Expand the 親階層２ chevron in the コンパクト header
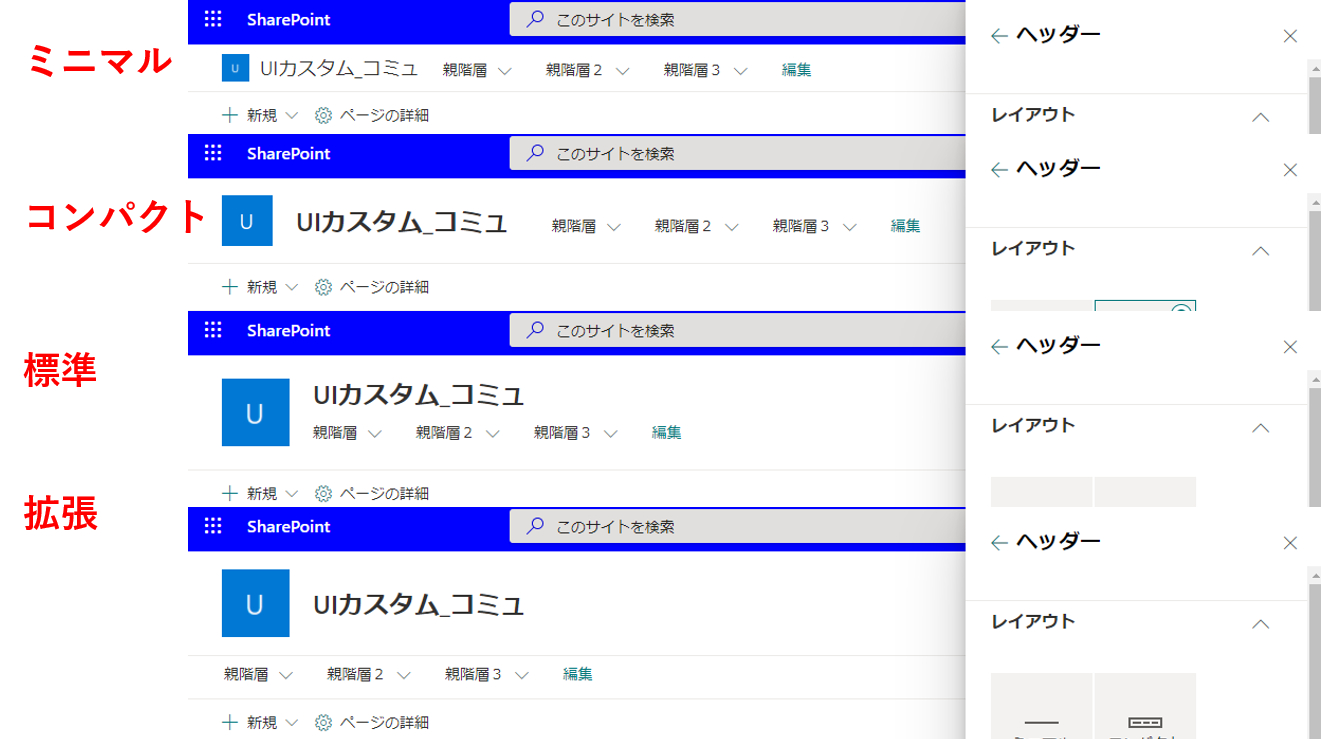 (x=732, y=227)
